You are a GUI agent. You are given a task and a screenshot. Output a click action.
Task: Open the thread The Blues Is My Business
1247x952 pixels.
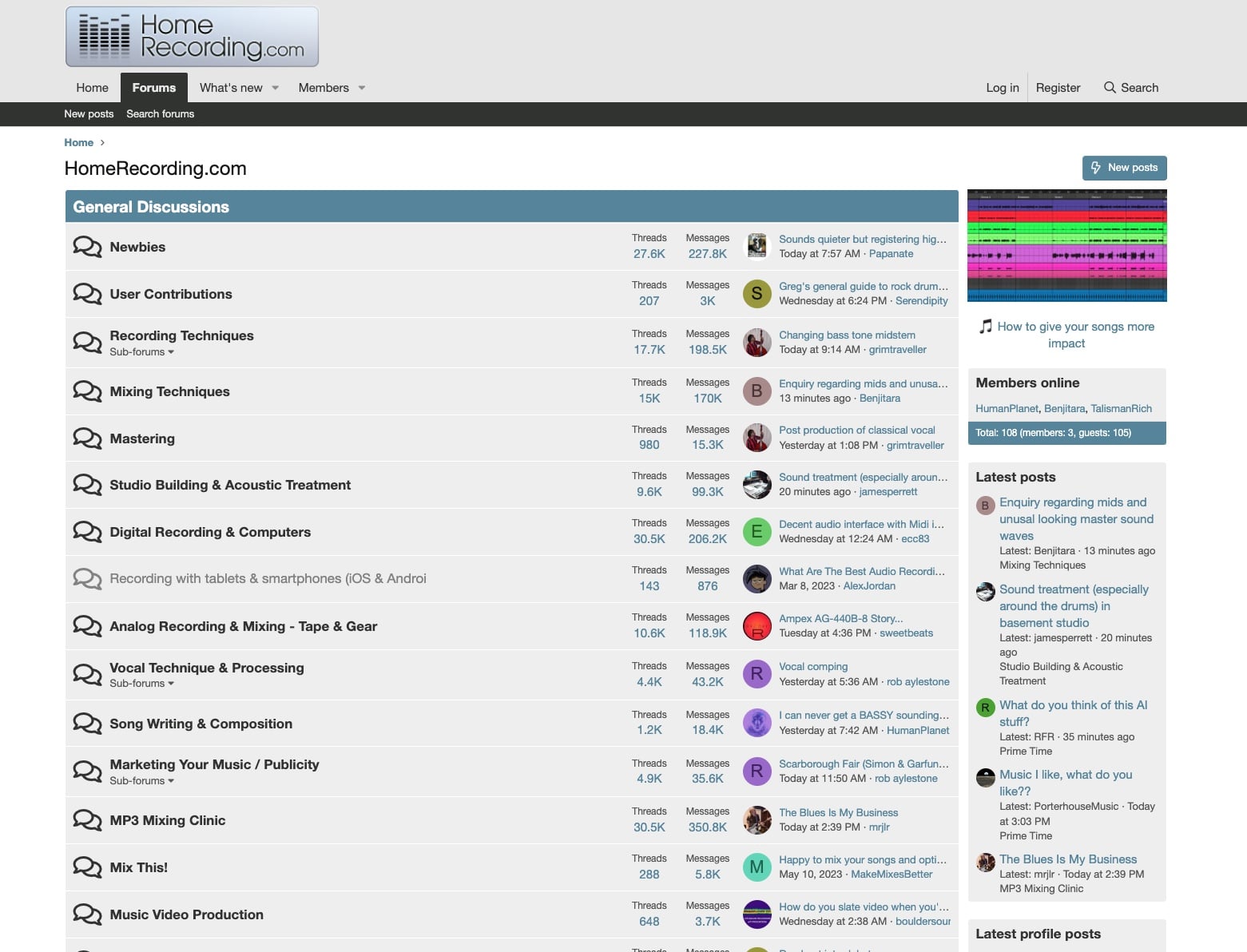coord(838,812)
